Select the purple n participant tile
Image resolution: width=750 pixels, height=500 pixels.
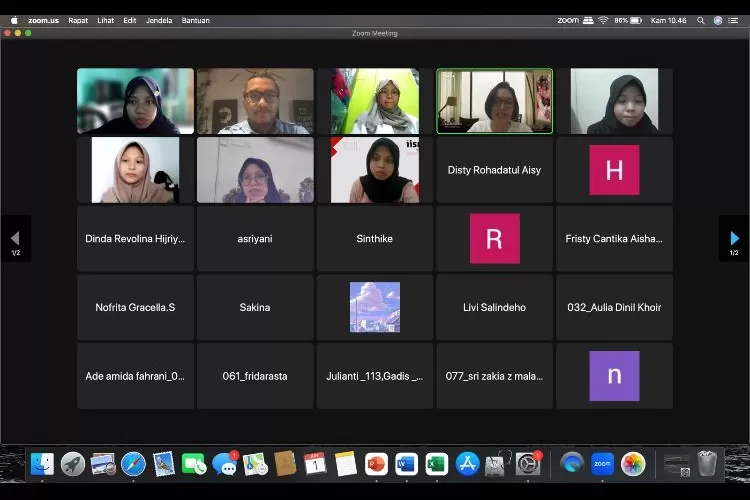point(614,376)
